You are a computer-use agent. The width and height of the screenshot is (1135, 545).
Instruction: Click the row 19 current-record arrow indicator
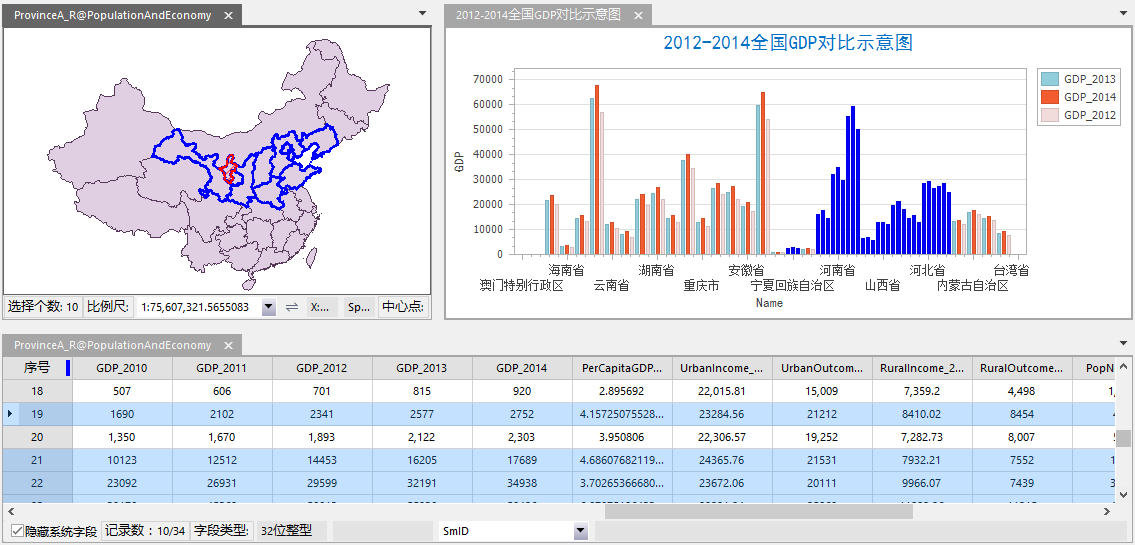point(10,413)
